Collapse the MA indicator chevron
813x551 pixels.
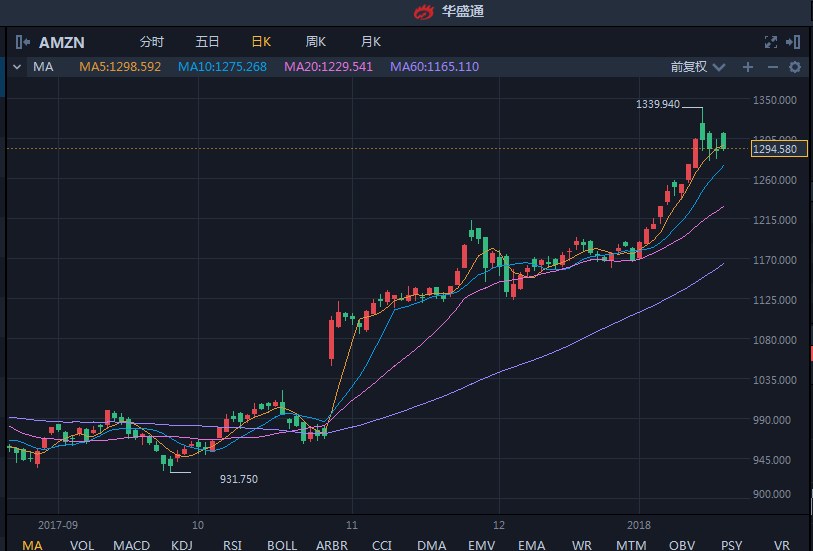pyautogui.click(x=17, y=67)
